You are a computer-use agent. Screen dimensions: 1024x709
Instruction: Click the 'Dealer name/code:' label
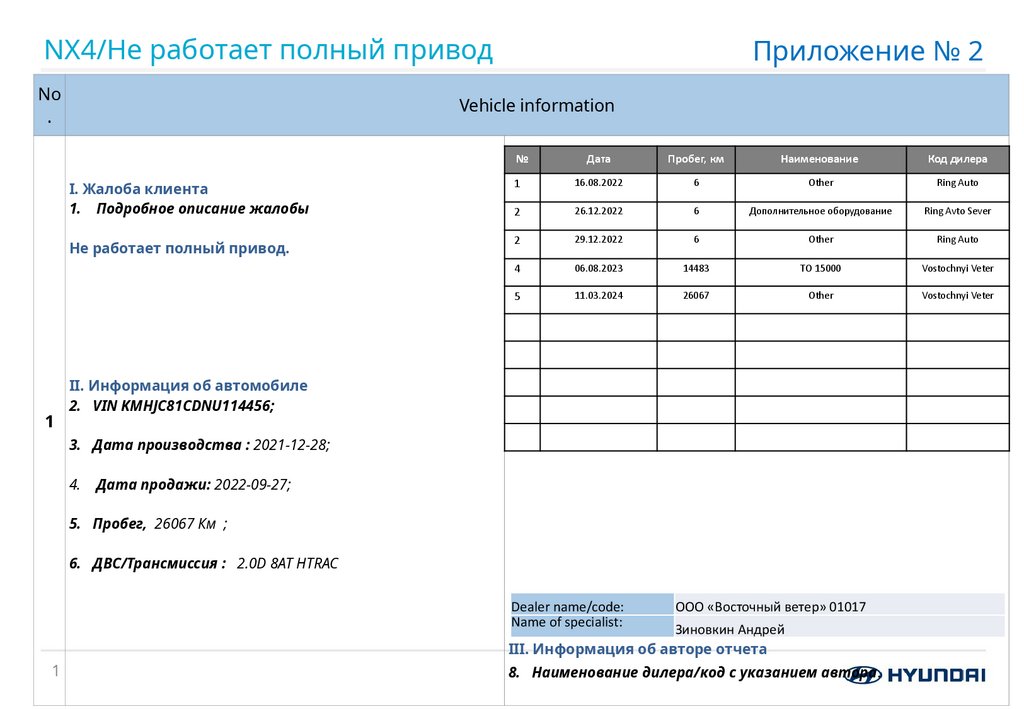567,607
